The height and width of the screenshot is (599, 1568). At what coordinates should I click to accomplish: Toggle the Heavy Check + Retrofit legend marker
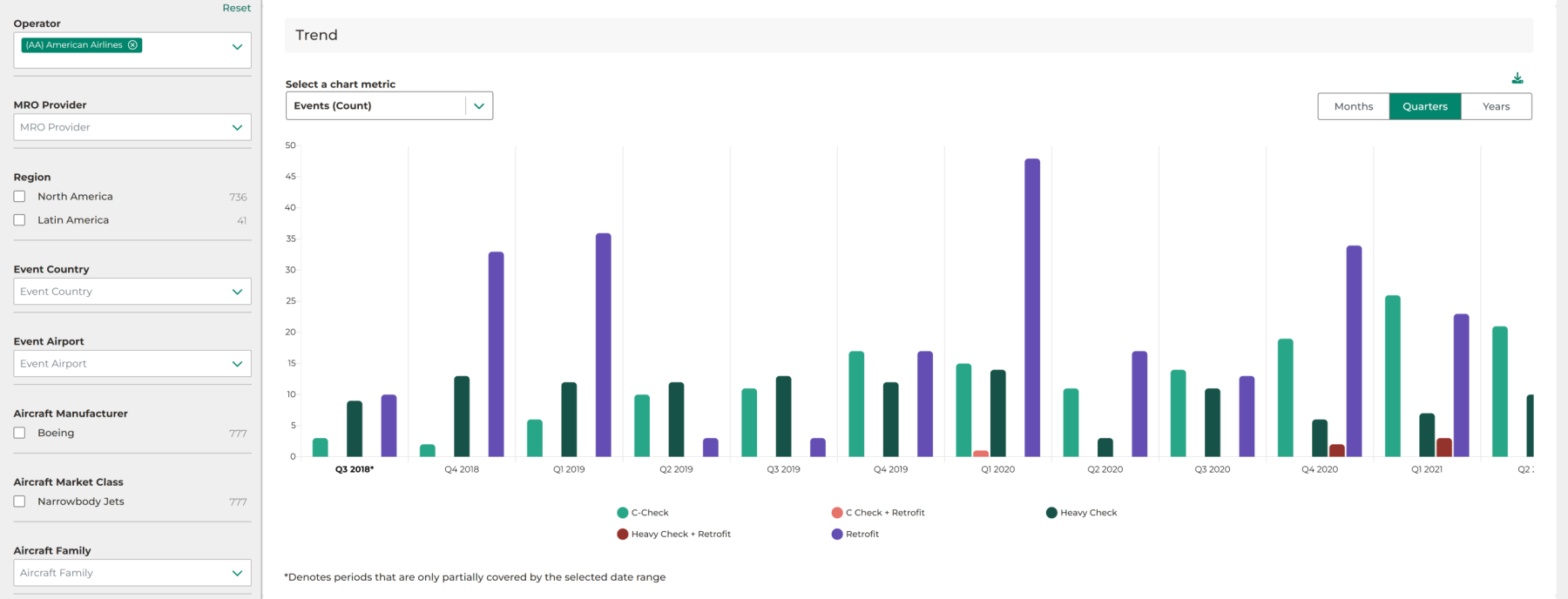(x=622, y=535)
